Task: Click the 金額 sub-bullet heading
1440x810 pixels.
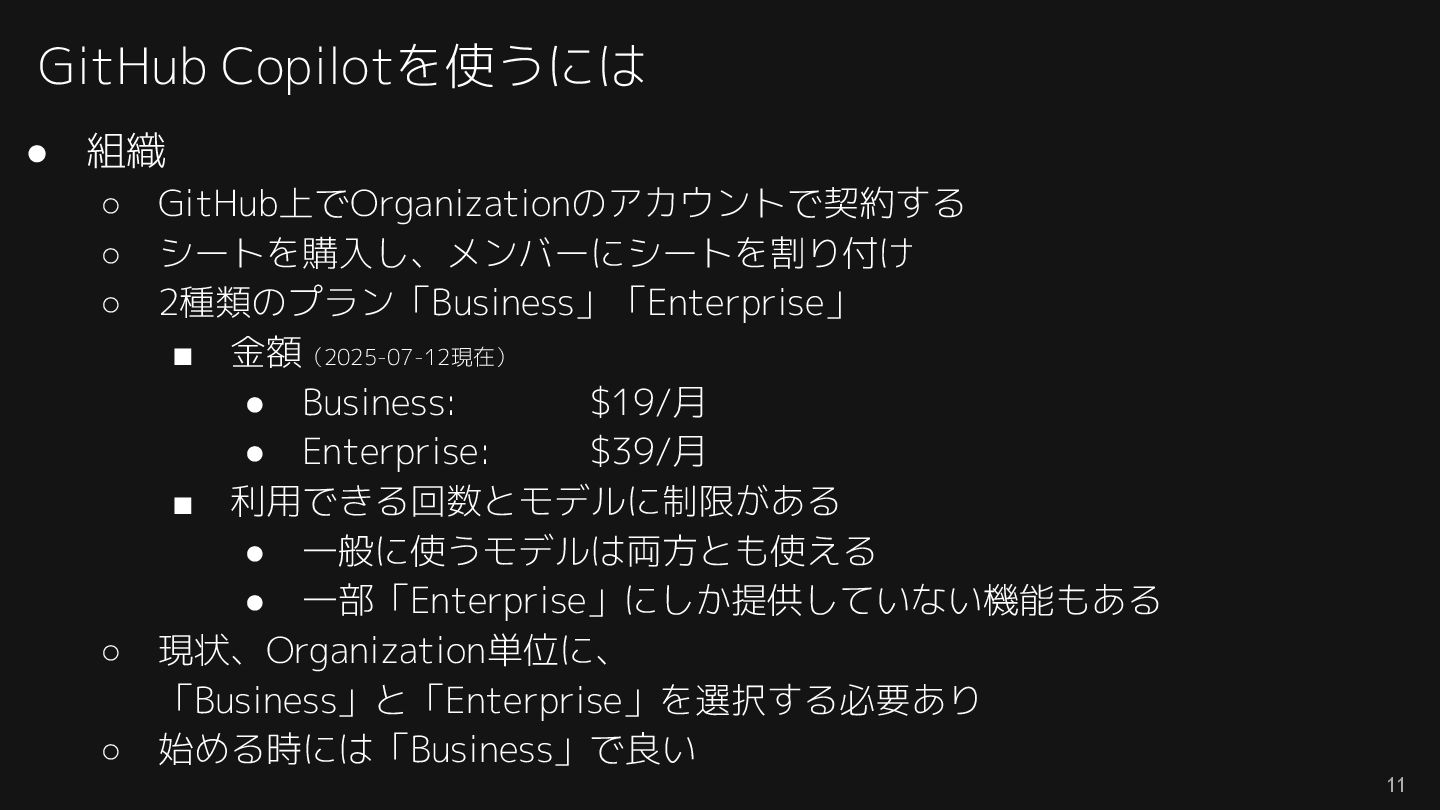Action: tap(266, 352)
